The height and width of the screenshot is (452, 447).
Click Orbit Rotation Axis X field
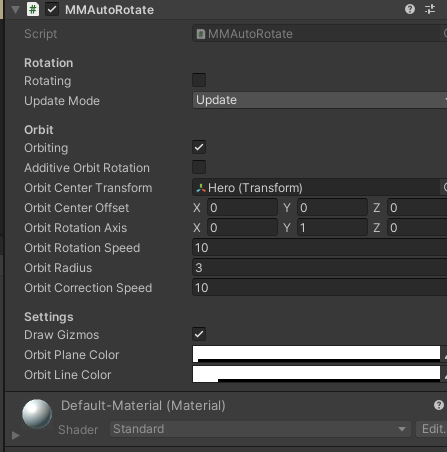(242, 228)
